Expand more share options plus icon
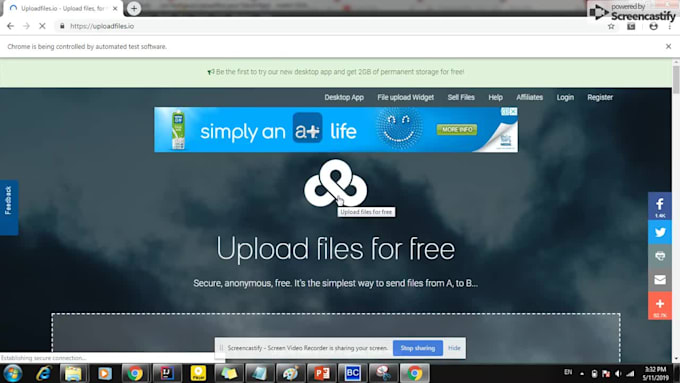The image size is (680, 383). point(660,306)
